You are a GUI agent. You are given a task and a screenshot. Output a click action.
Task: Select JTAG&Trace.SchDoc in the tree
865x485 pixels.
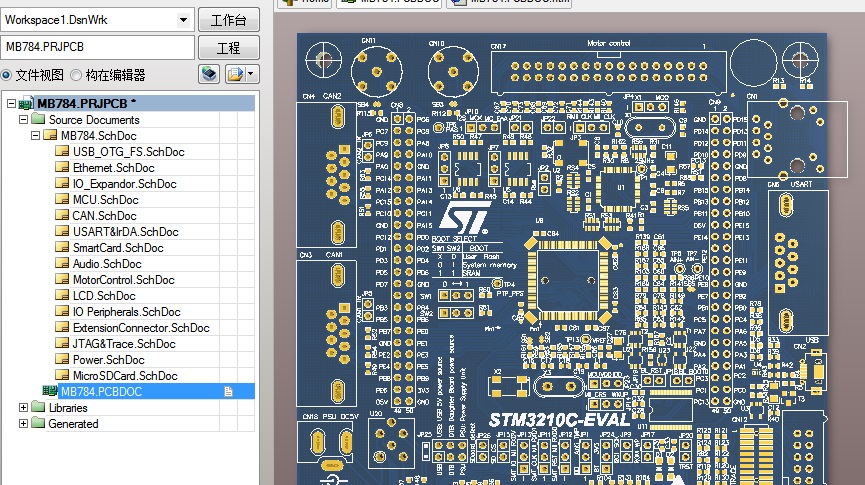click(x=124, y=344)
